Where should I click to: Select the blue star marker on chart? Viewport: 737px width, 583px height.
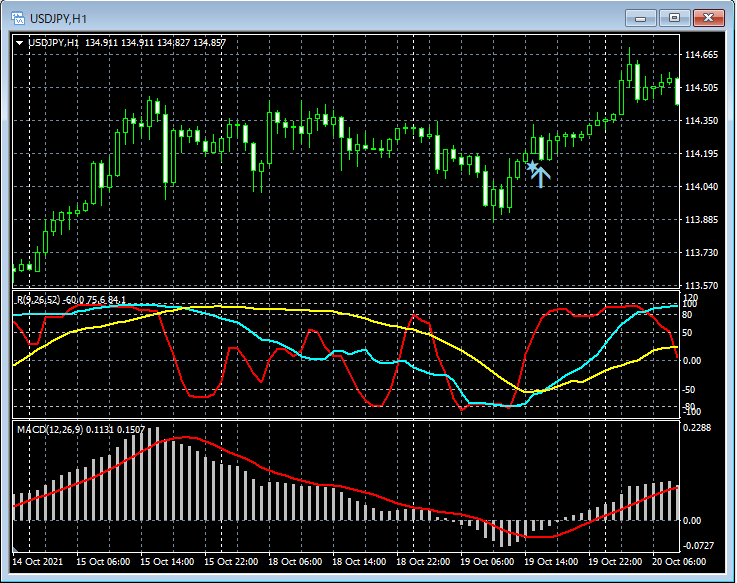coord(532,166)
